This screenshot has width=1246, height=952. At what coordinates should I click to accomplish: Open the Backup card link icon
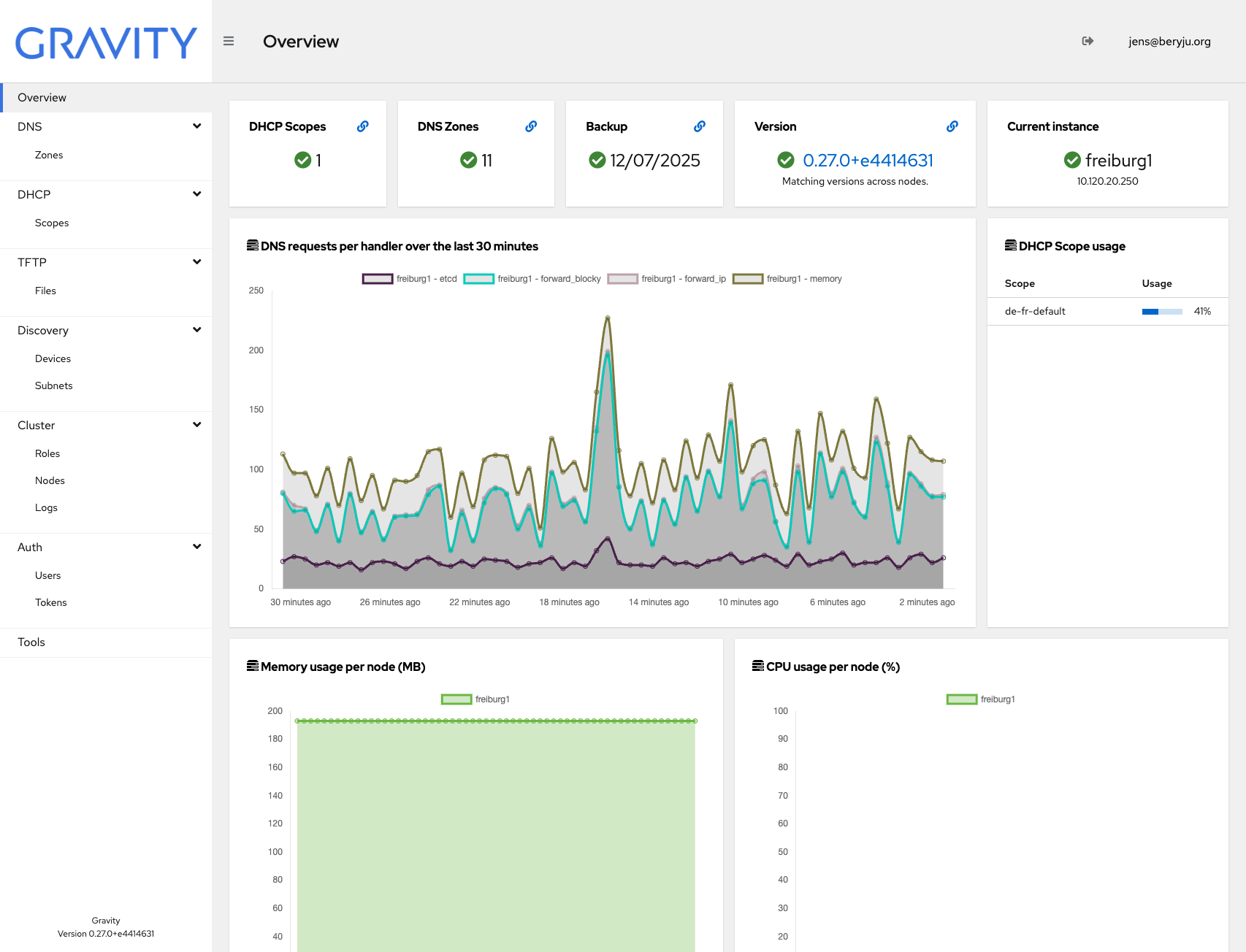700,126
